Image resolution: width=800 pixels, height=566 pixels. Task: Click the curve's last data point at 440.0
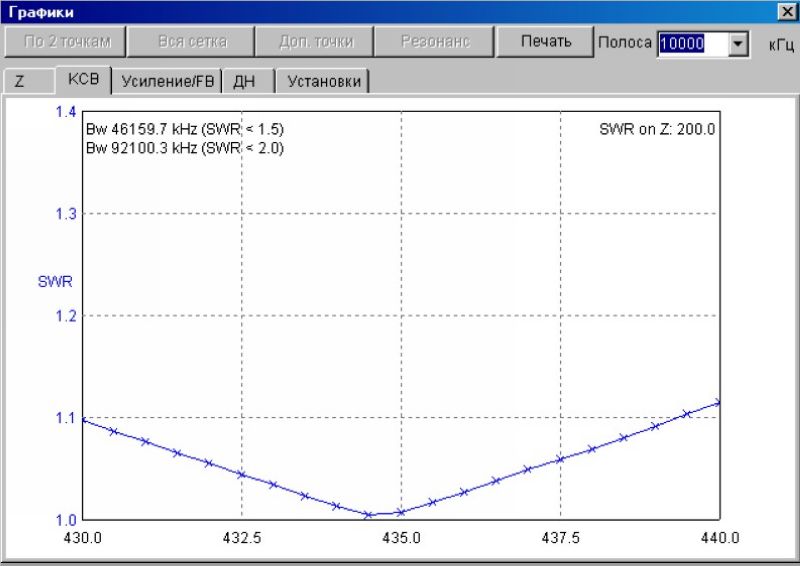(x=718, y=402)
